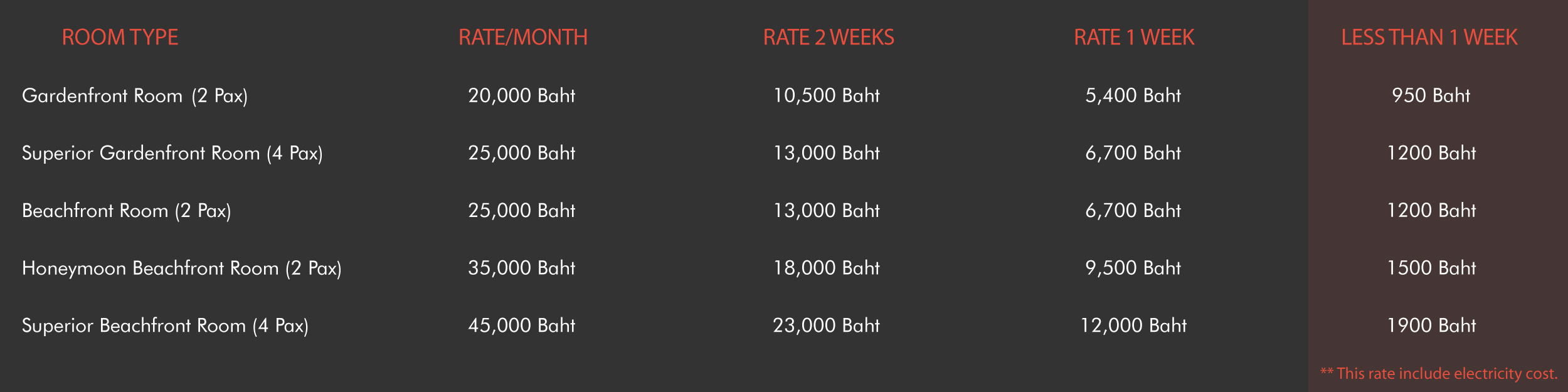
Task: Select the 18,000 Baht two-week rate
Action: coord(827,268)
